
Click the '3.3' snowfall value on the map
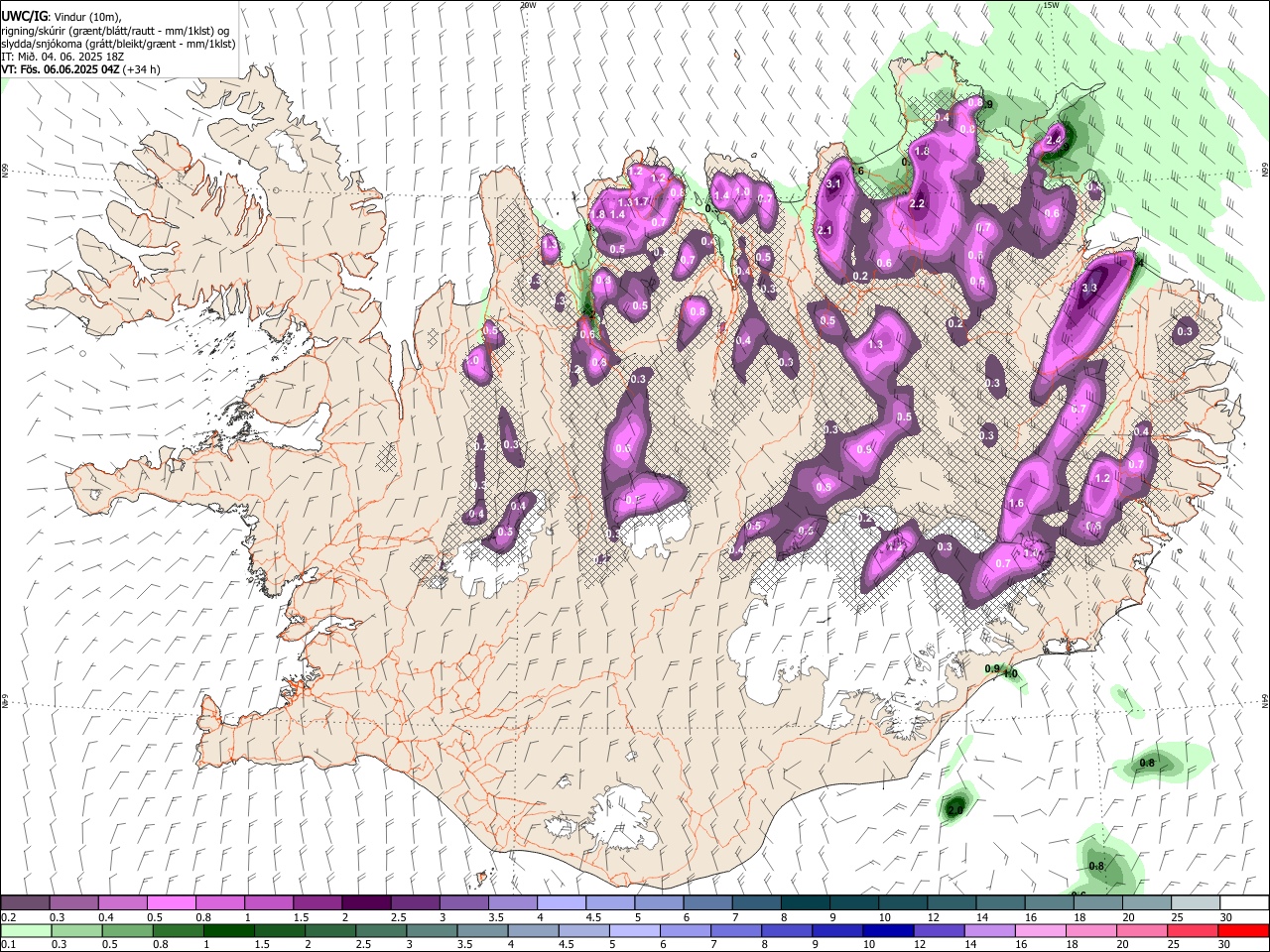click(1088, 288)
